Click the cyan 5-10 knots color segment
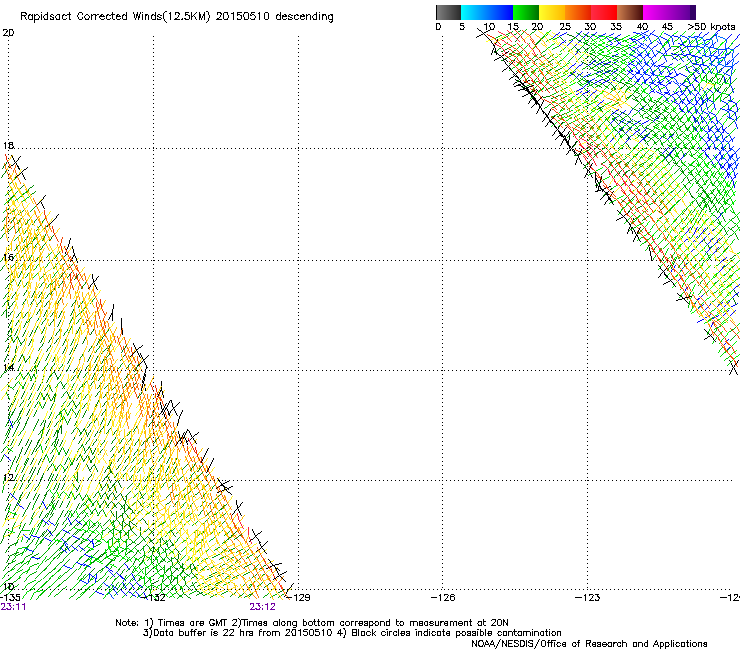740x650 pixels. coord(473,12)
